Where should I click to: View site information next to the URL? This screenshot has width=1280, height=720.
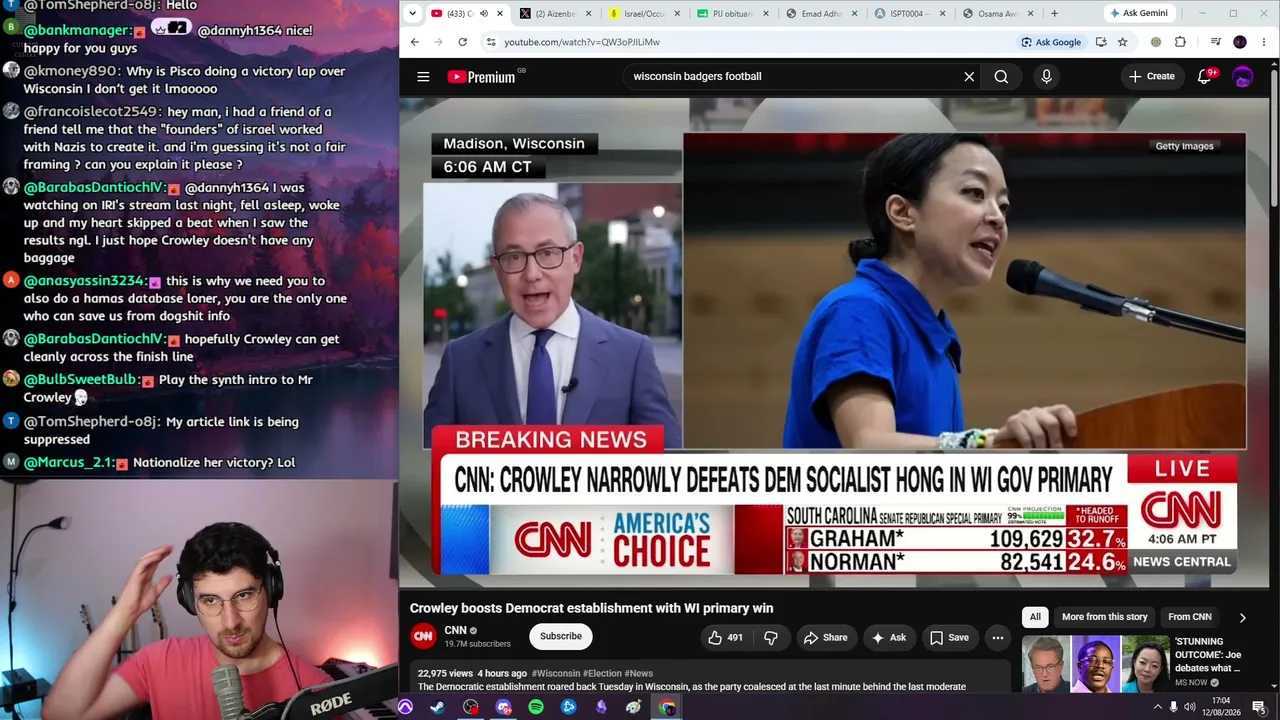pyautogui.click(x=490, y=42)
